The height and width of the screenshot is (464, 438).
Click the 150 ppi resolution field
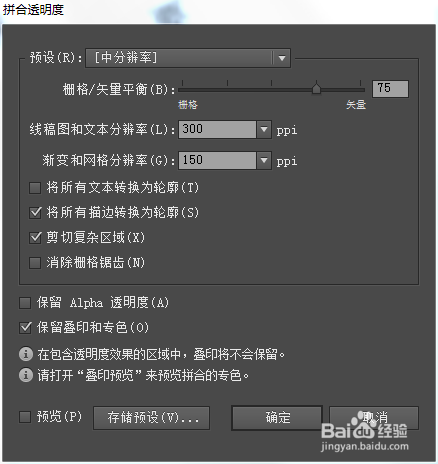tap(217, 161)
